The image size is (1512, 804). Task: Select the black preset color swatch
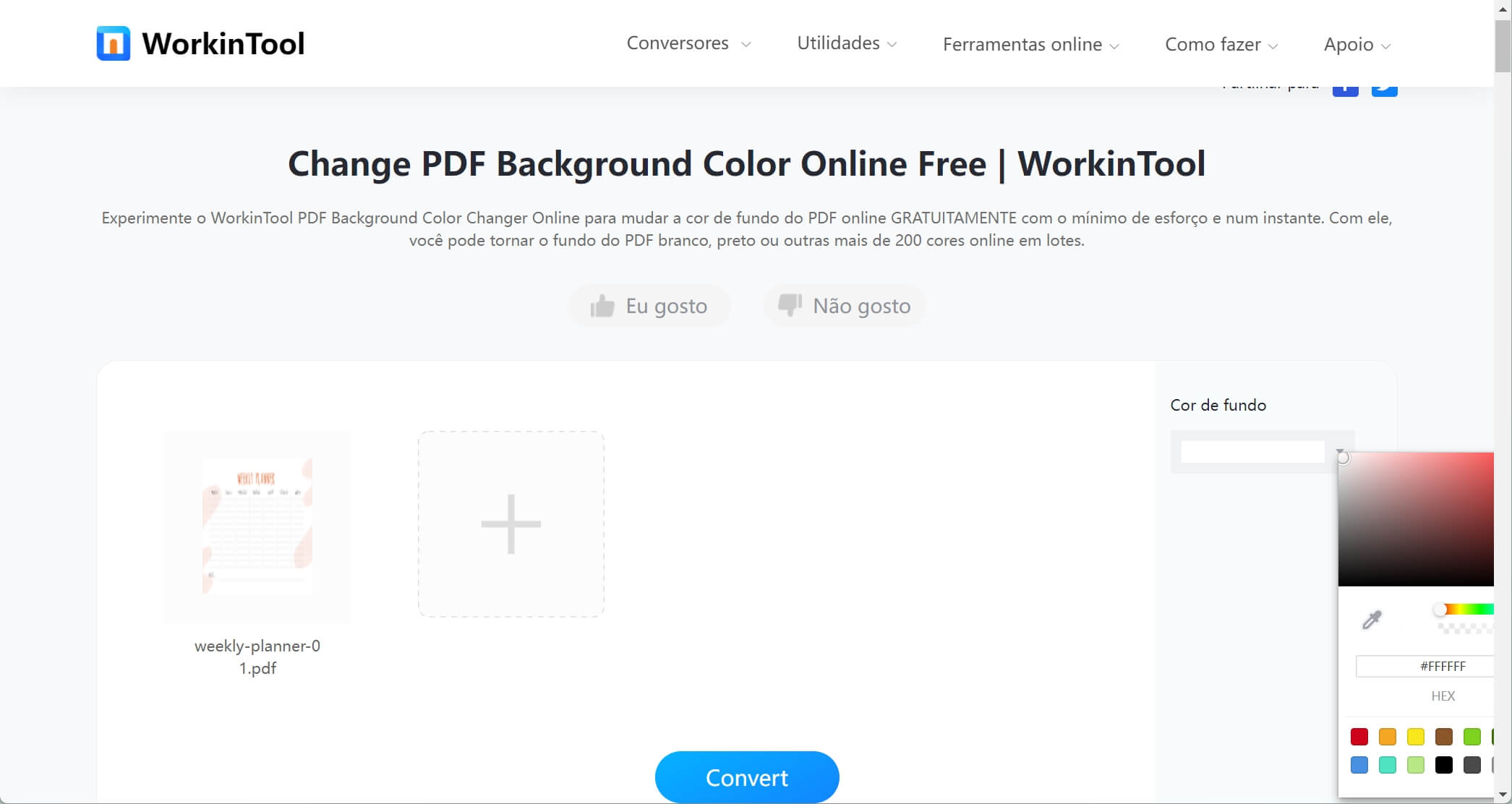1444,765
